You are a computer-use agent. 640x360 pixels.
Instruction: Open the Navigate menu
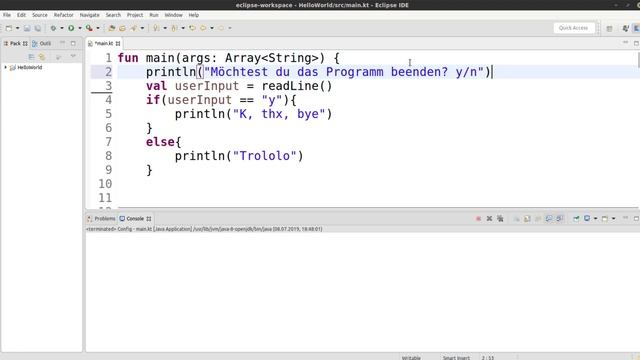click(89, 15)
